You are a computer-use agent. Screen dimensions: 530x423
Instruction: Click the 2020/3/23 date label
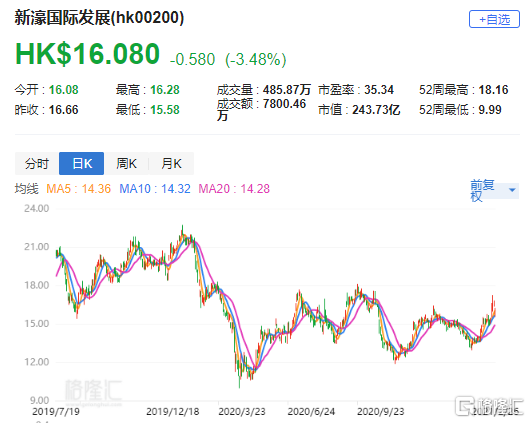click(242, 412)
